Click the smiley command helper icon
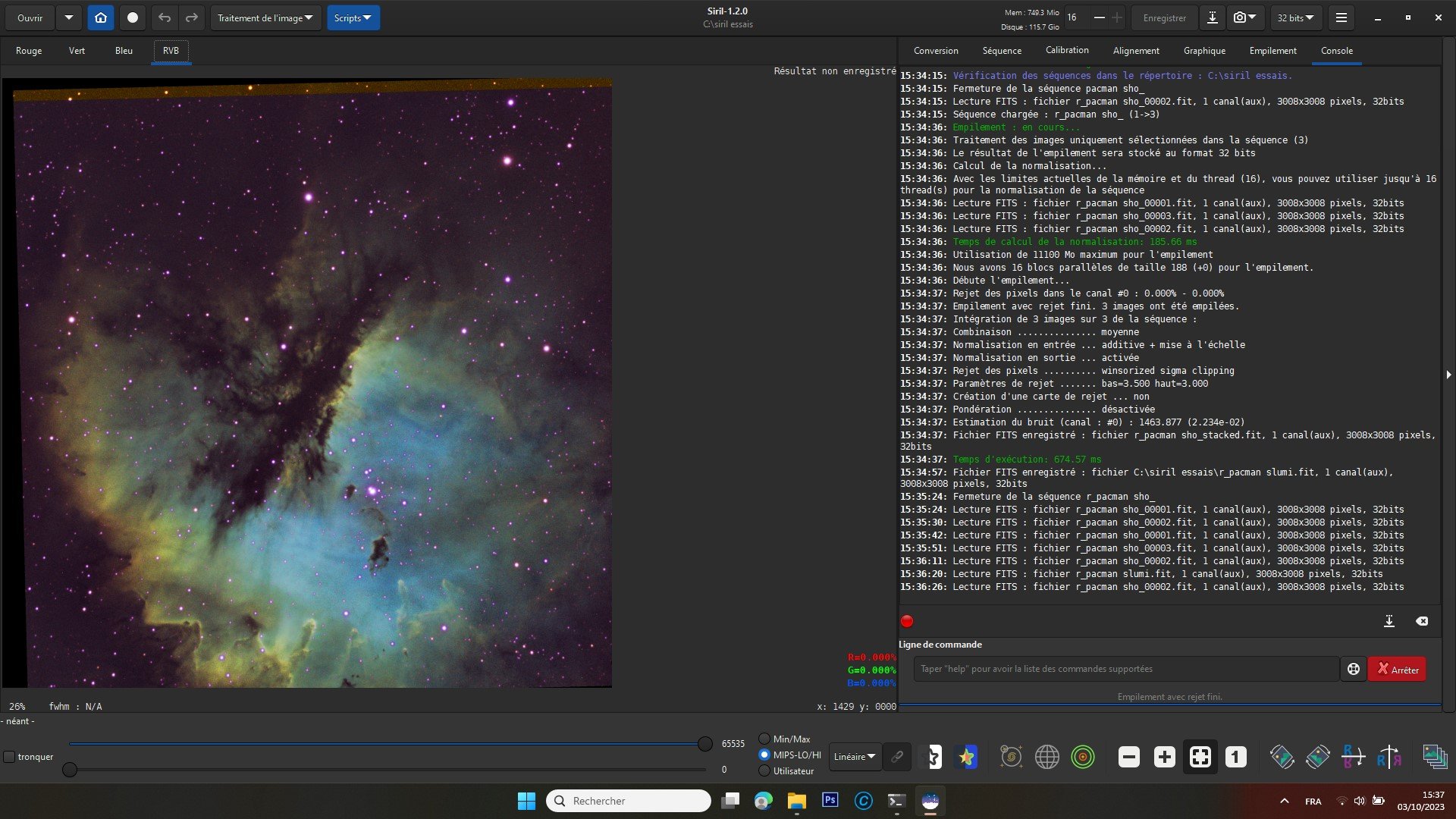The image size is (1456, 819). [x=1354, y=669]
